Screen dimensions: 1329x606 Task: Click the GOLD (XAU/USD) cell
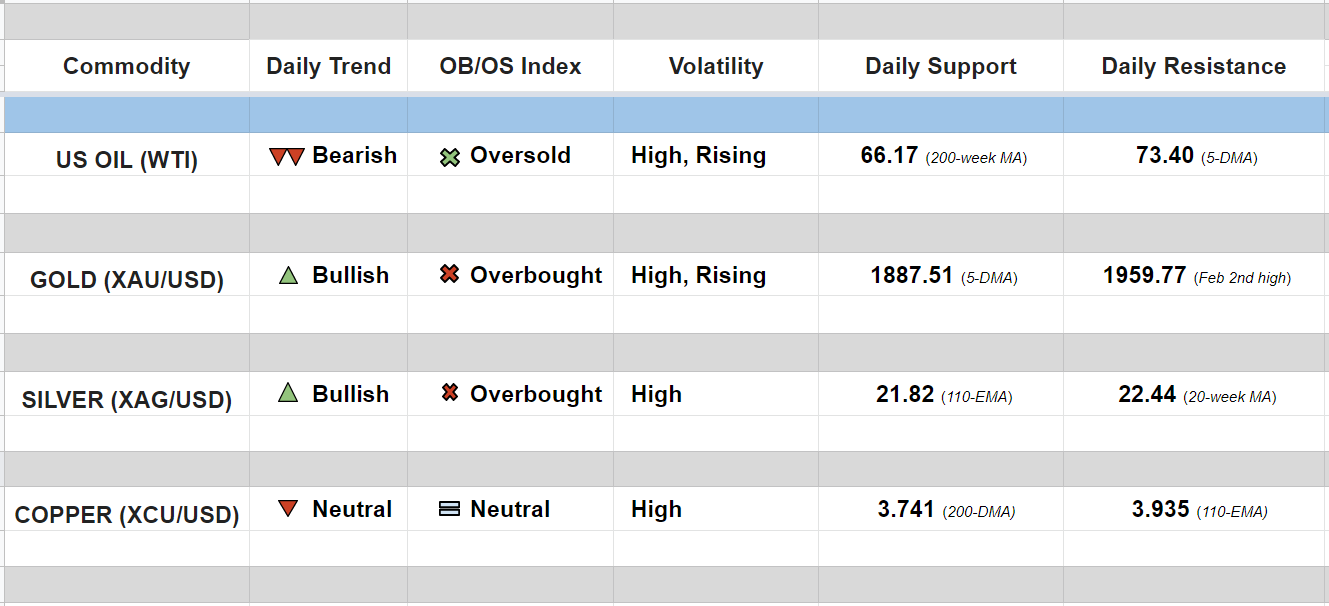coord(127,280)
